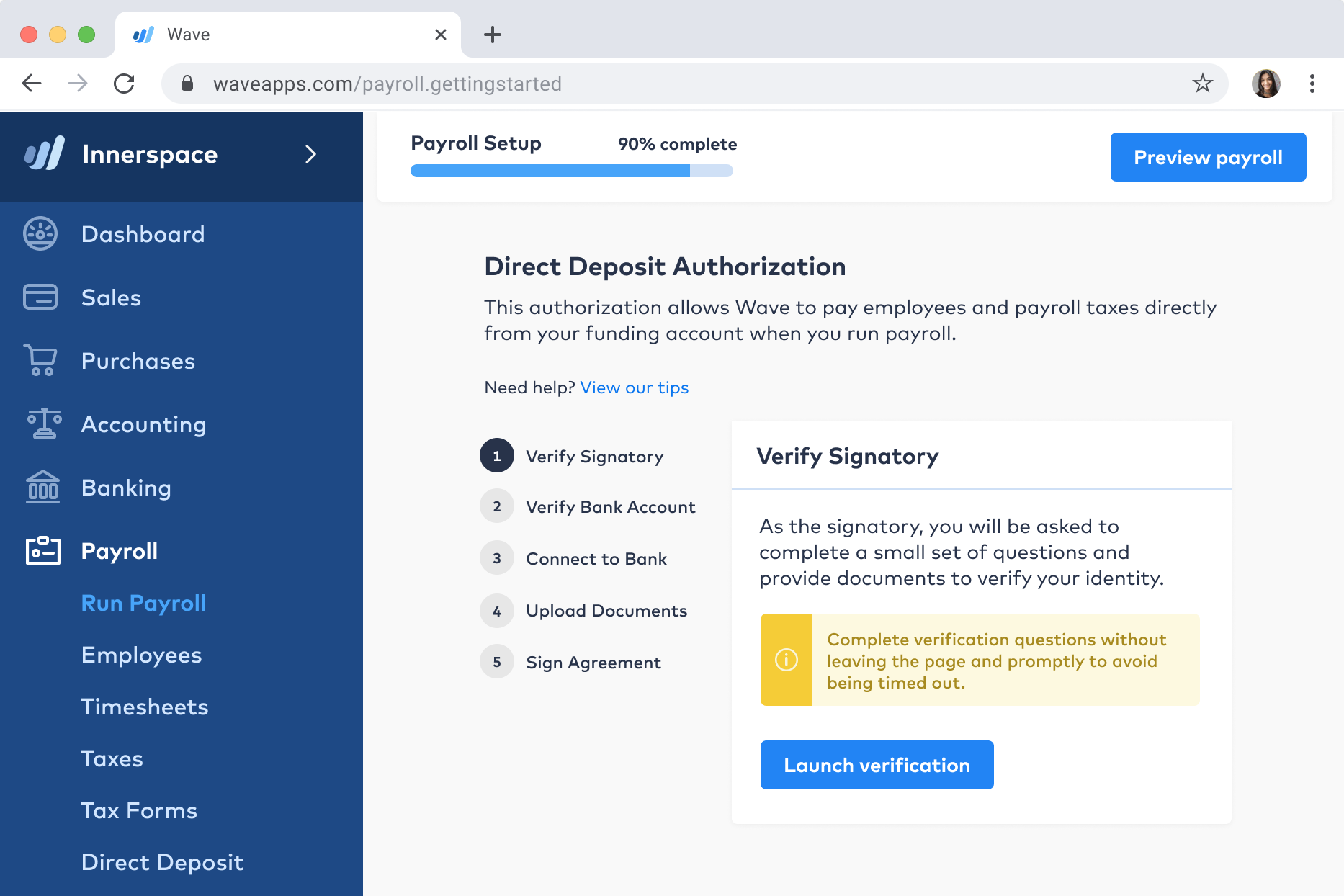This screenshot has width=1344, height=896.
Task: Click the Wave logo beside Innerspace
Action: (45, 153)
